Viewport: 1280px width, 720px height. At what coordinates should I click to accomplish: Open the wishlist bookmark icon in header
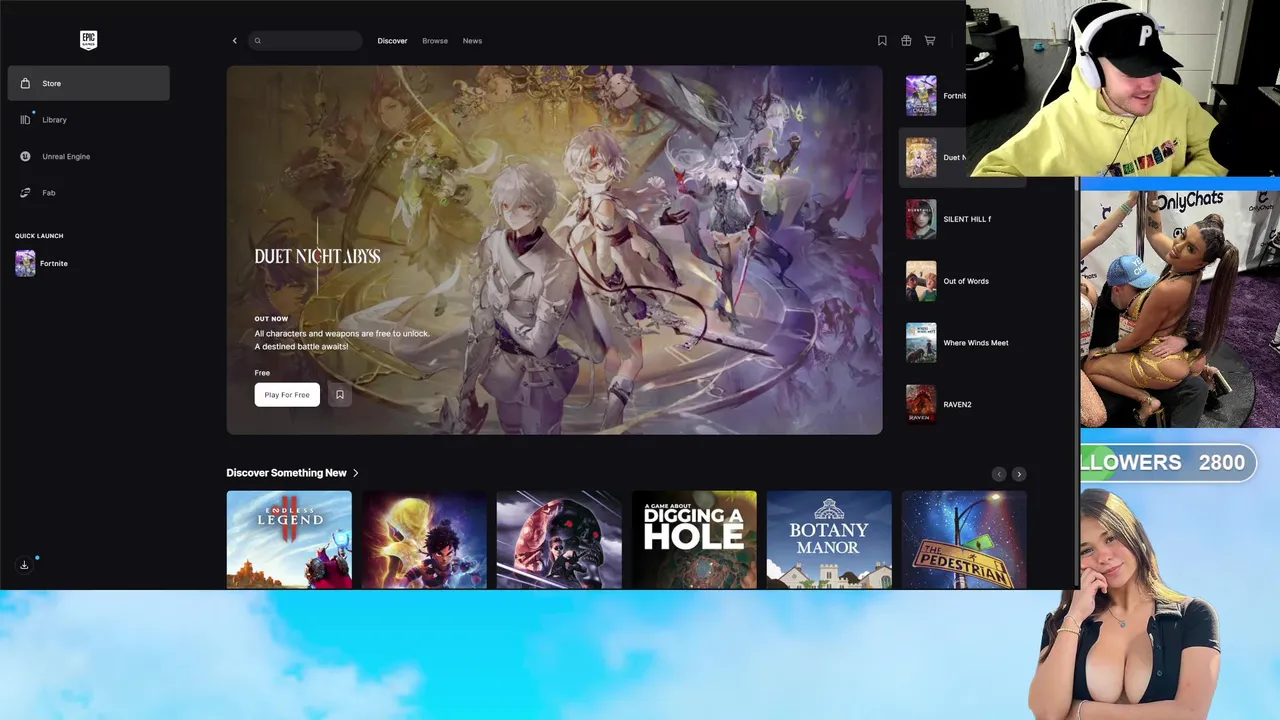[x=882, y=41]
